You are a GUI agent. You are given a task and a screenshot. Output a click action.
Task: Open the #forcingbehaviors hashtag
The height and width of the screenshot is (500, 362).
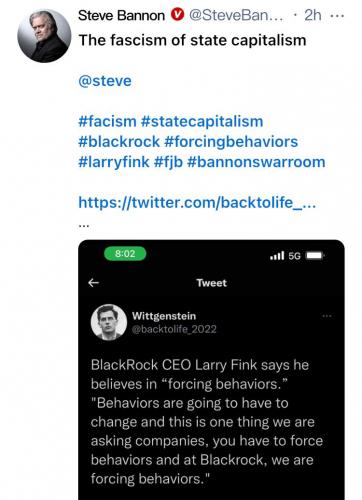(231, 142)
